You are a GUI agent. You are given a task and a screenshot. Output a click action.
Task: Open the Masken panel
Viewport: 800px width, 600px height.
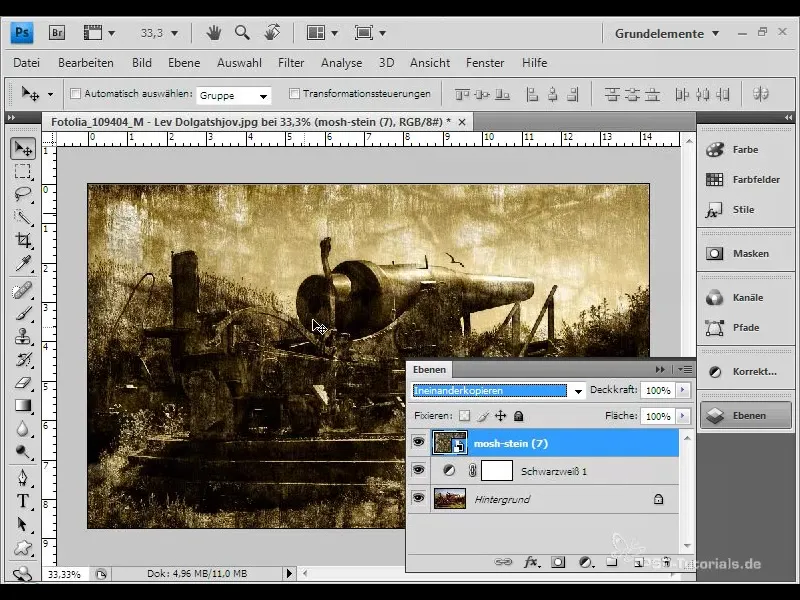[745, 254]
